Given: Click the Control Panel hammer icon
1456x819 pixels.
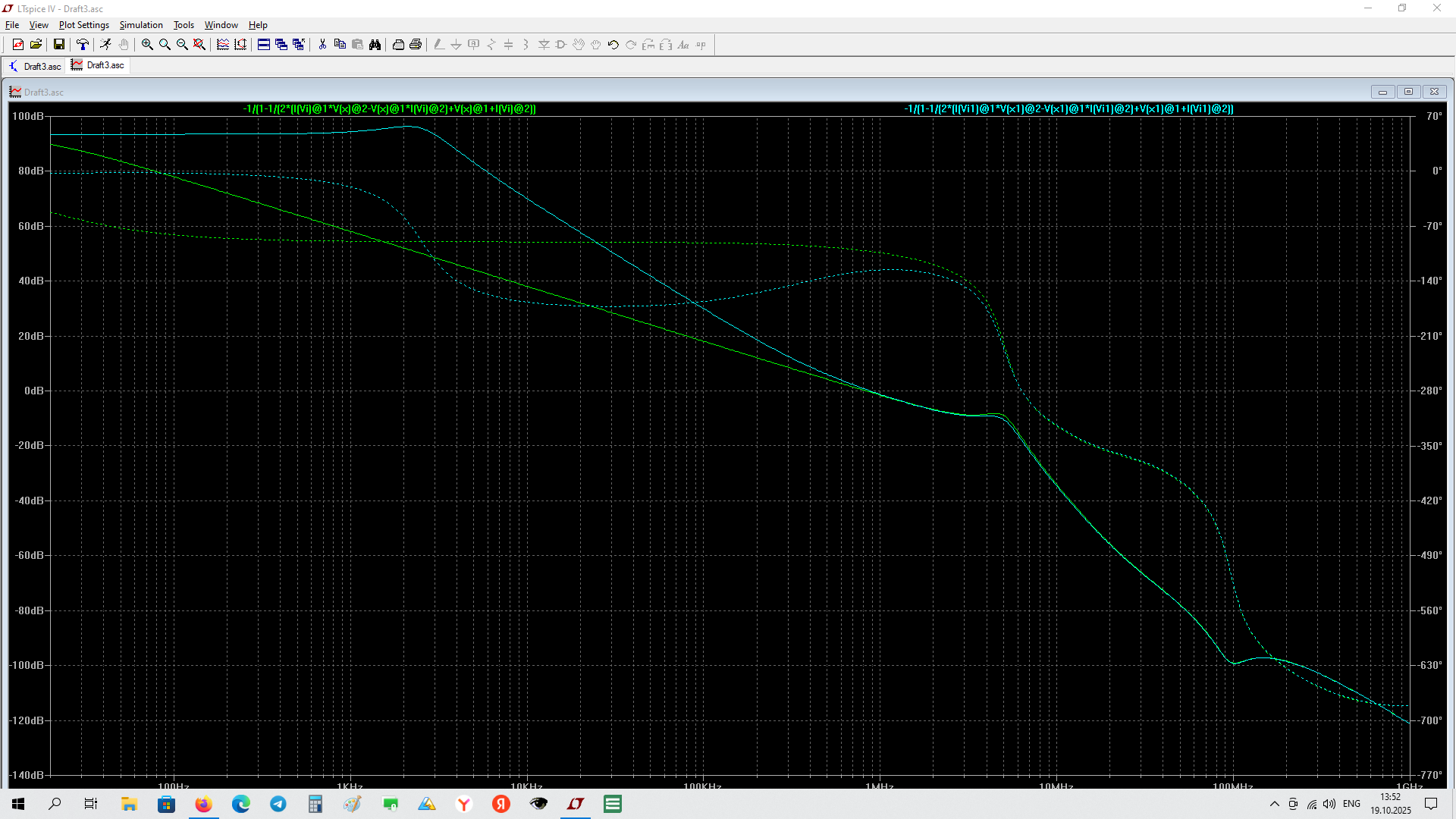Looking at the screenshot, I should point(83,45).
